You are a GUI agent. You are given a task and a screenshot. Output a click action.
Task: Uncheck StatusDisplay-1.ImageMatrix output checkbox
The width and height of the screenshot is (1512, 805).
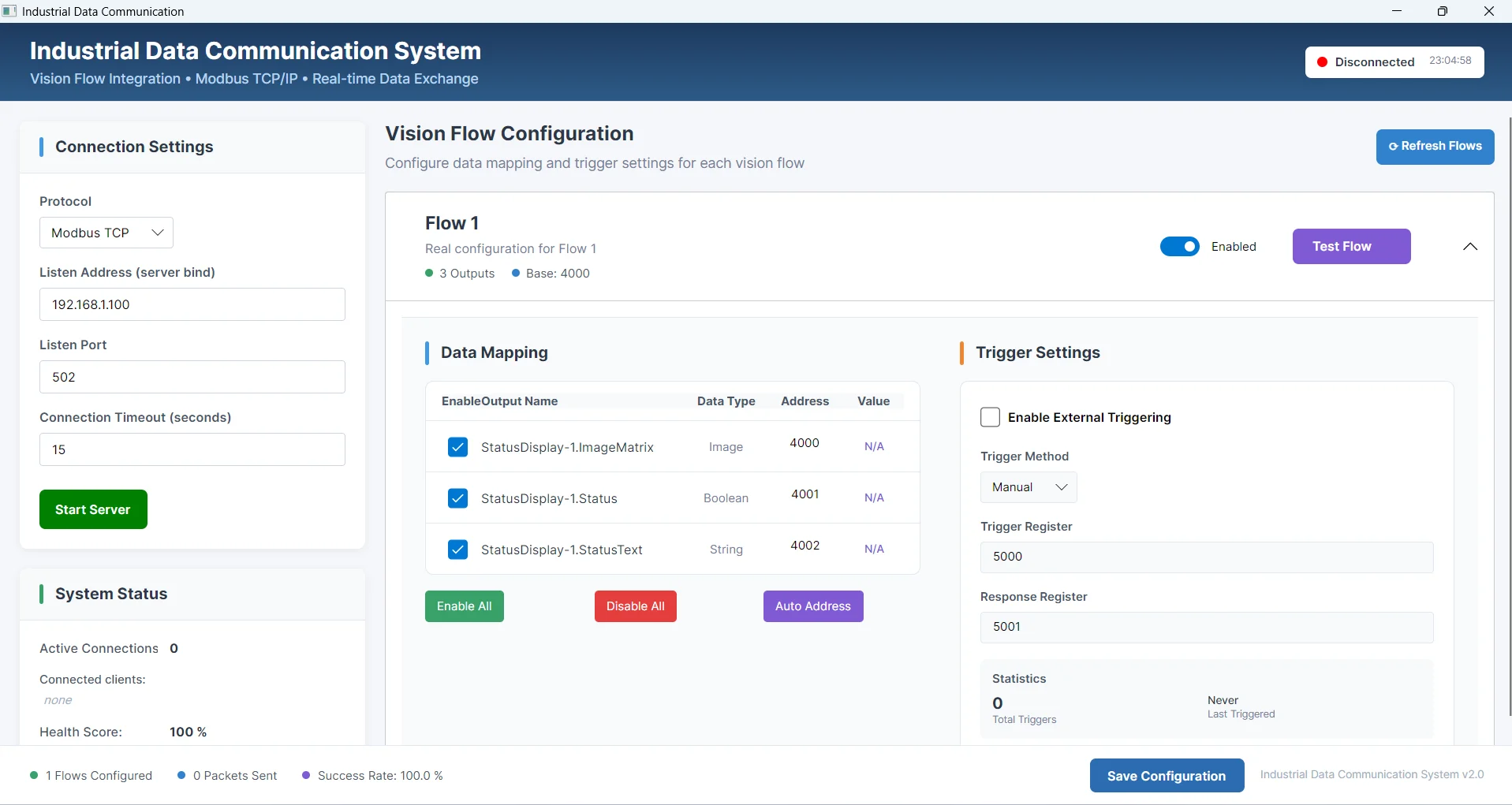[x=457, y=447]
